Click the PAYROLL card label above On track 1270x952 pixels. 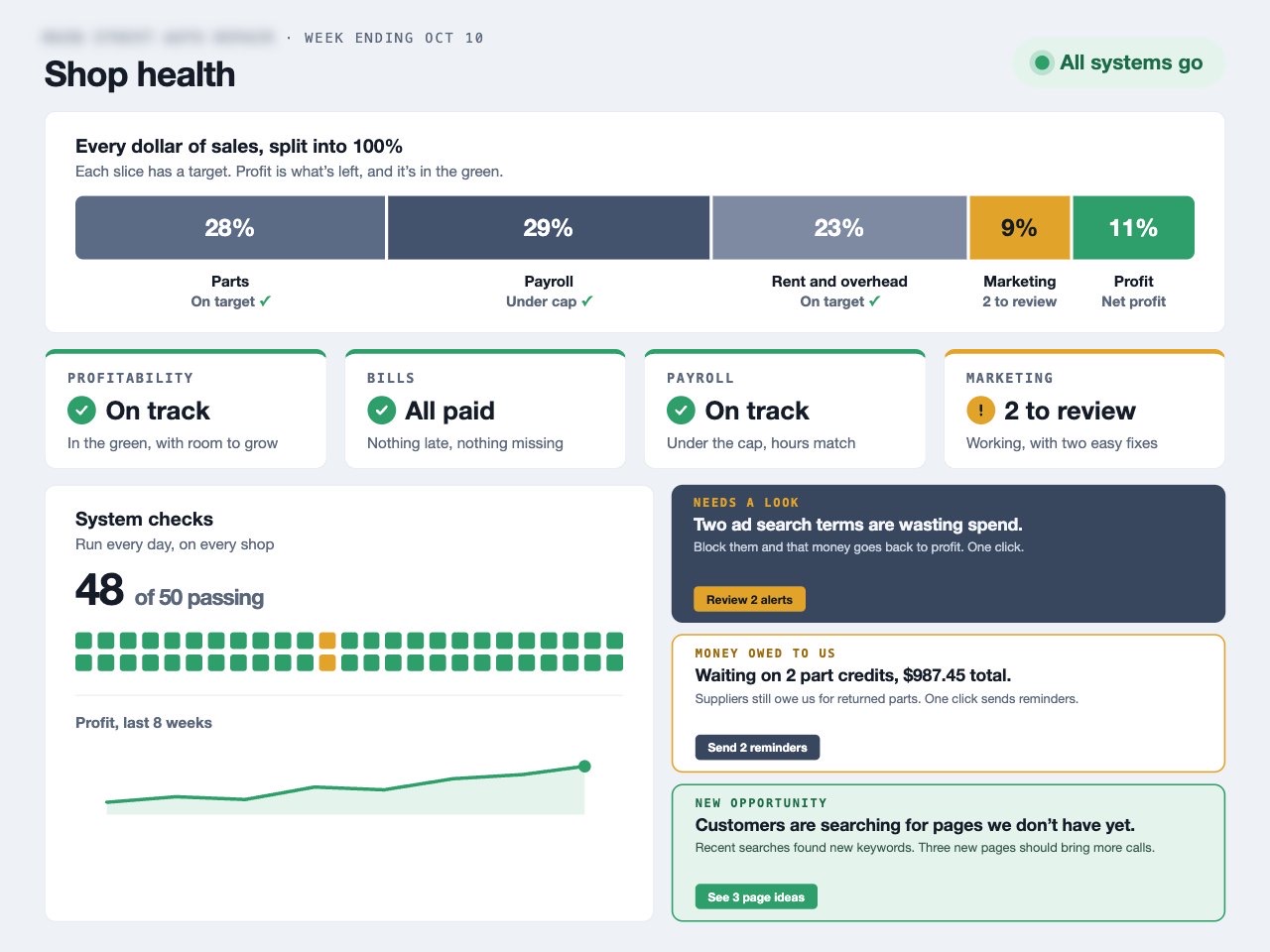pyautogui.click(x=700, y=378)
